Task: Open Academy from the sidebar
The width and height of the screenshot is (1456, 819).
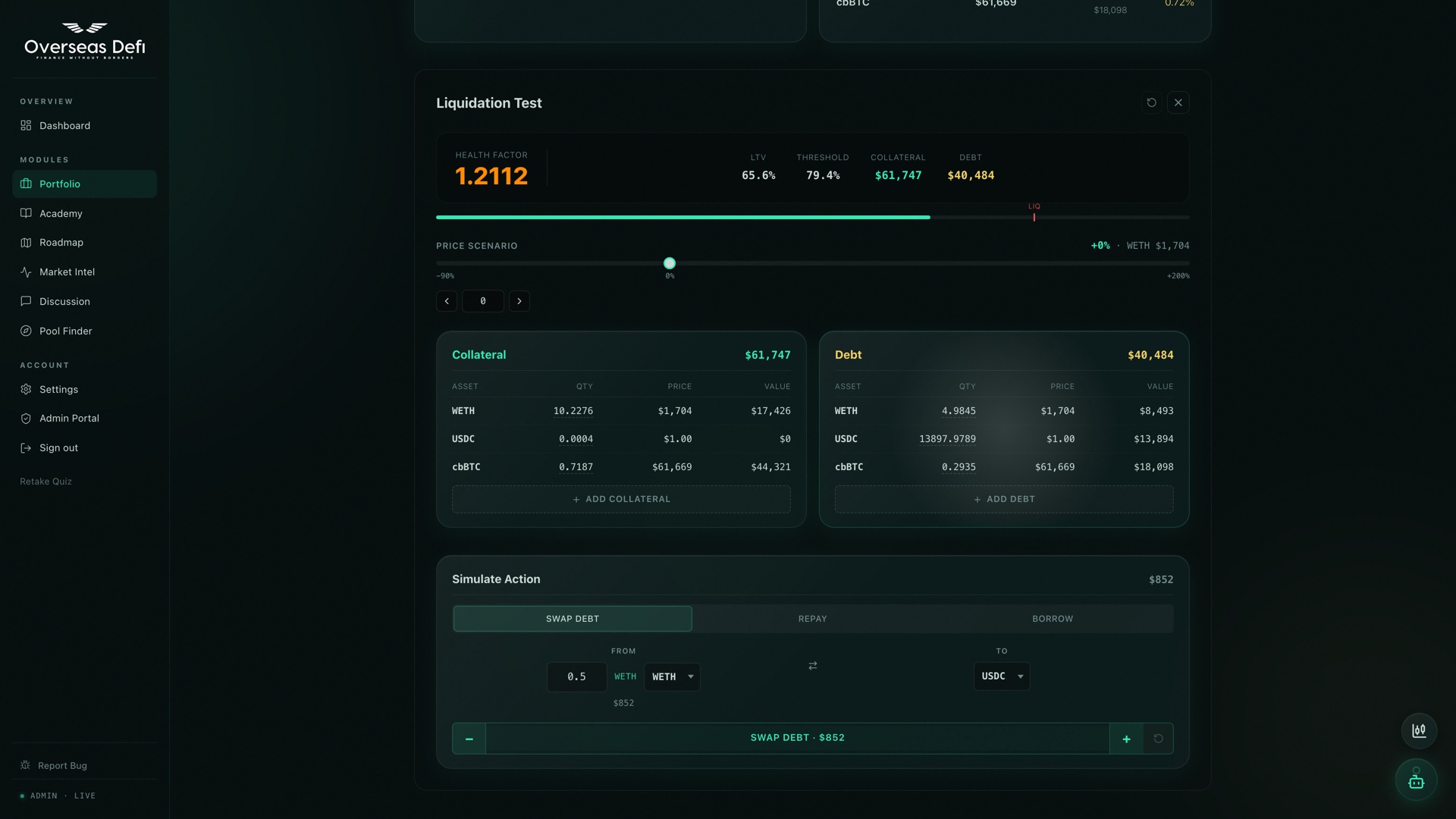Action: coord(84,213)
